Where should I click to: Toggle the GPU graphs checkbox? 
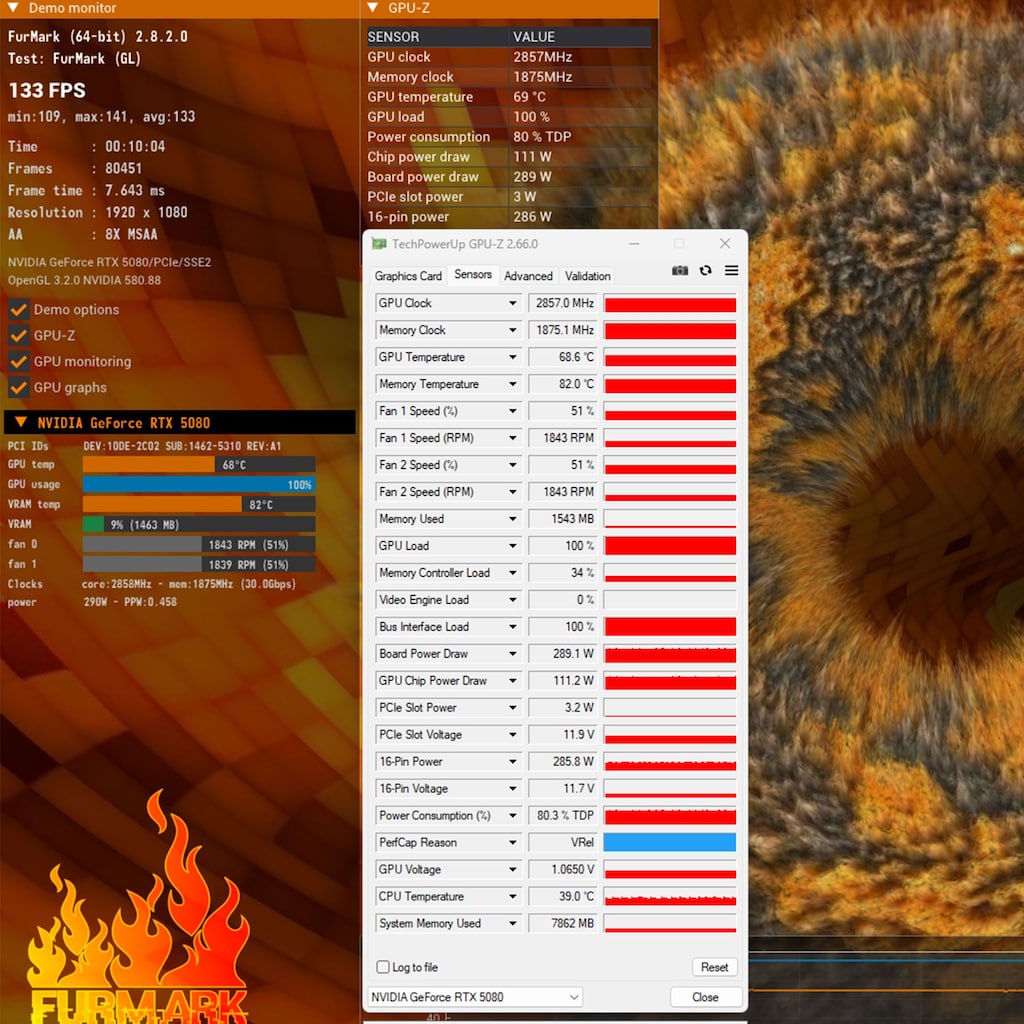(19, 387)
